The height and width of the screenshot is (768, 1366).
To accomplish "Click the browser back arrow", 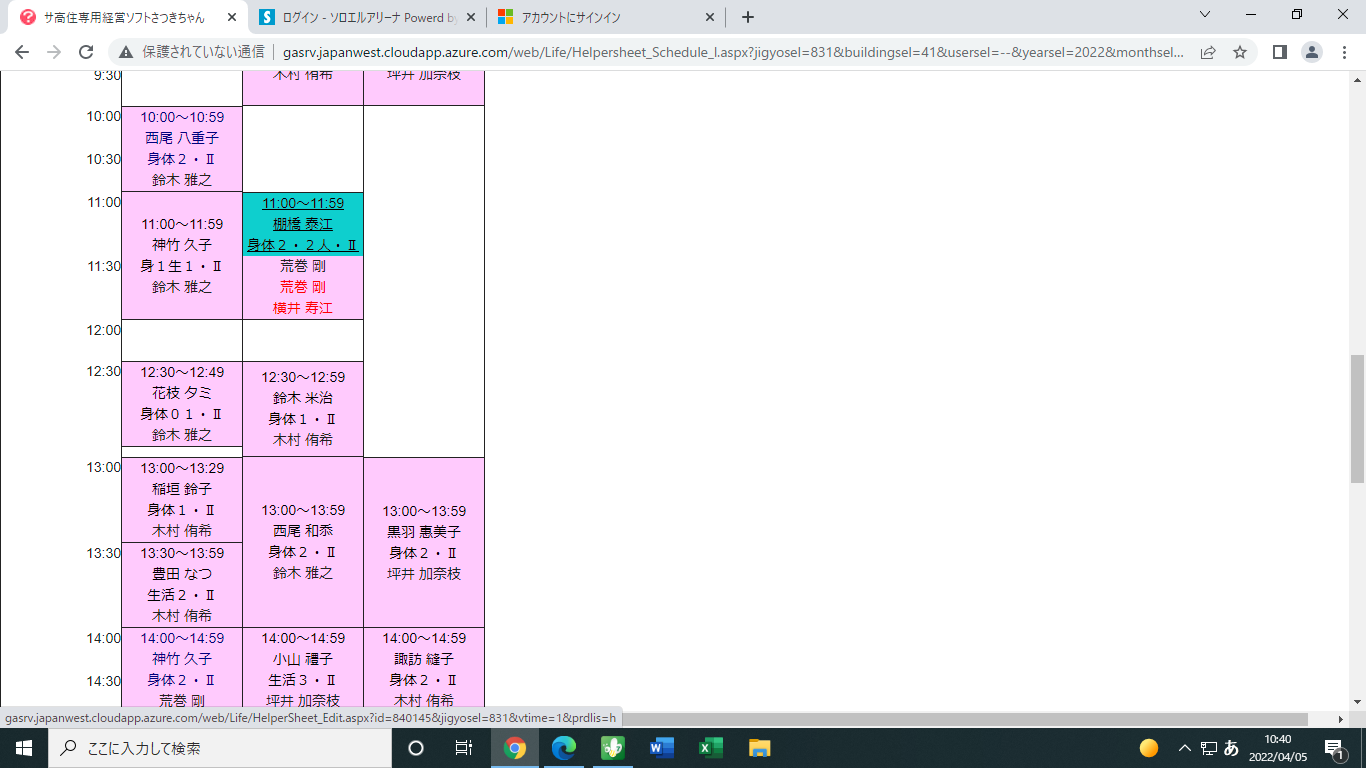I will tap(22, 52).
